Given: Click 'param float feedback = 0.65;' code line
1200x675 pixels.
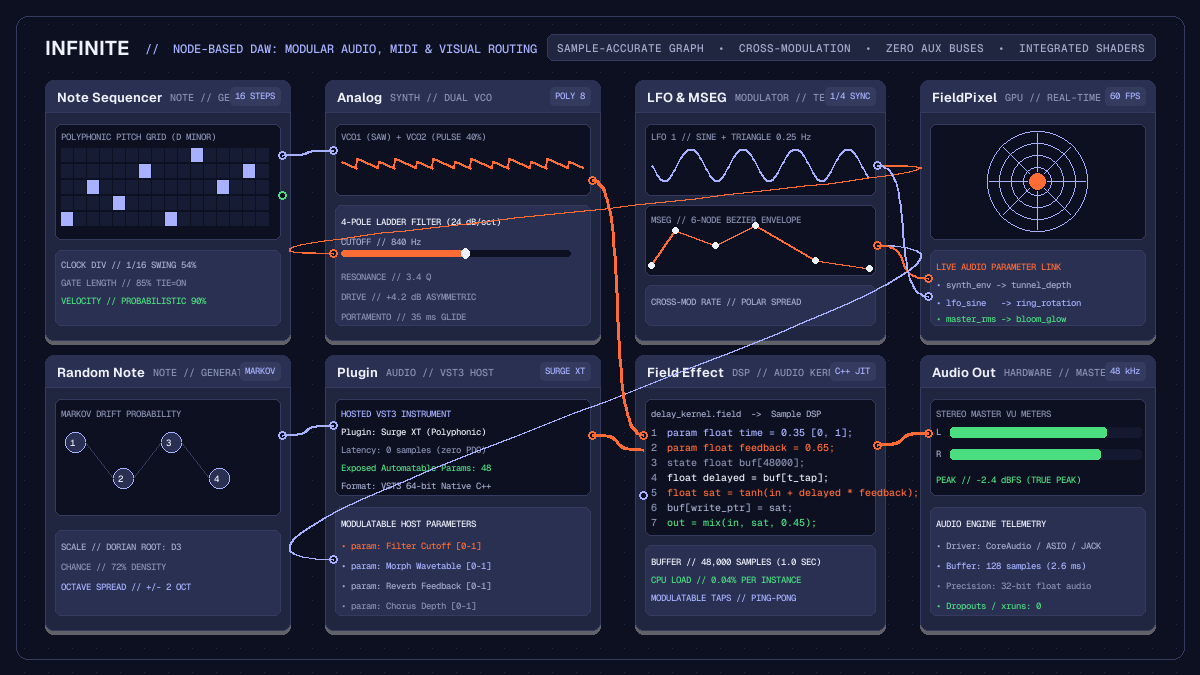Looking at the screenshot, I should [750, 448].
